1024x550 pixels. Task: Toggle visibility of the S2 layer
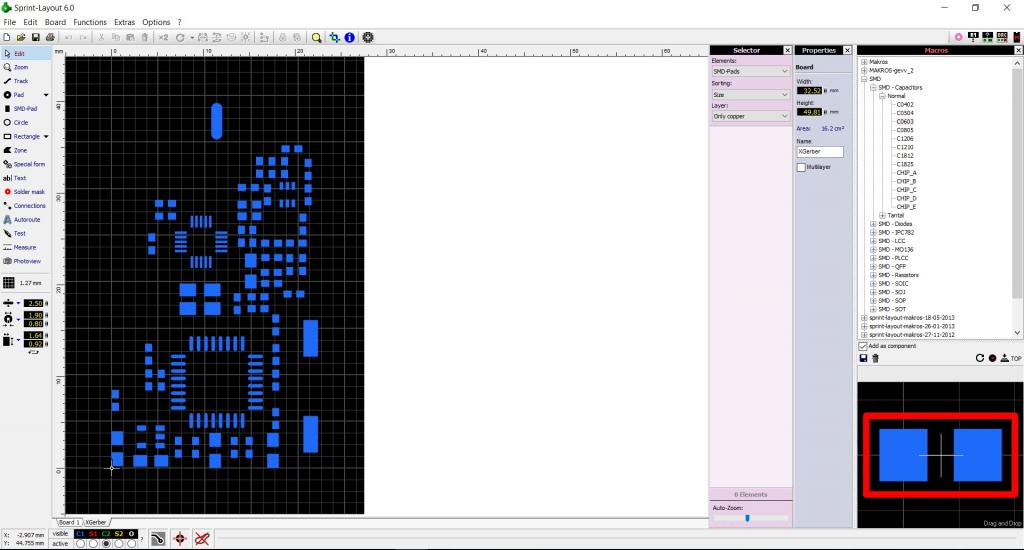click(119, 534)
